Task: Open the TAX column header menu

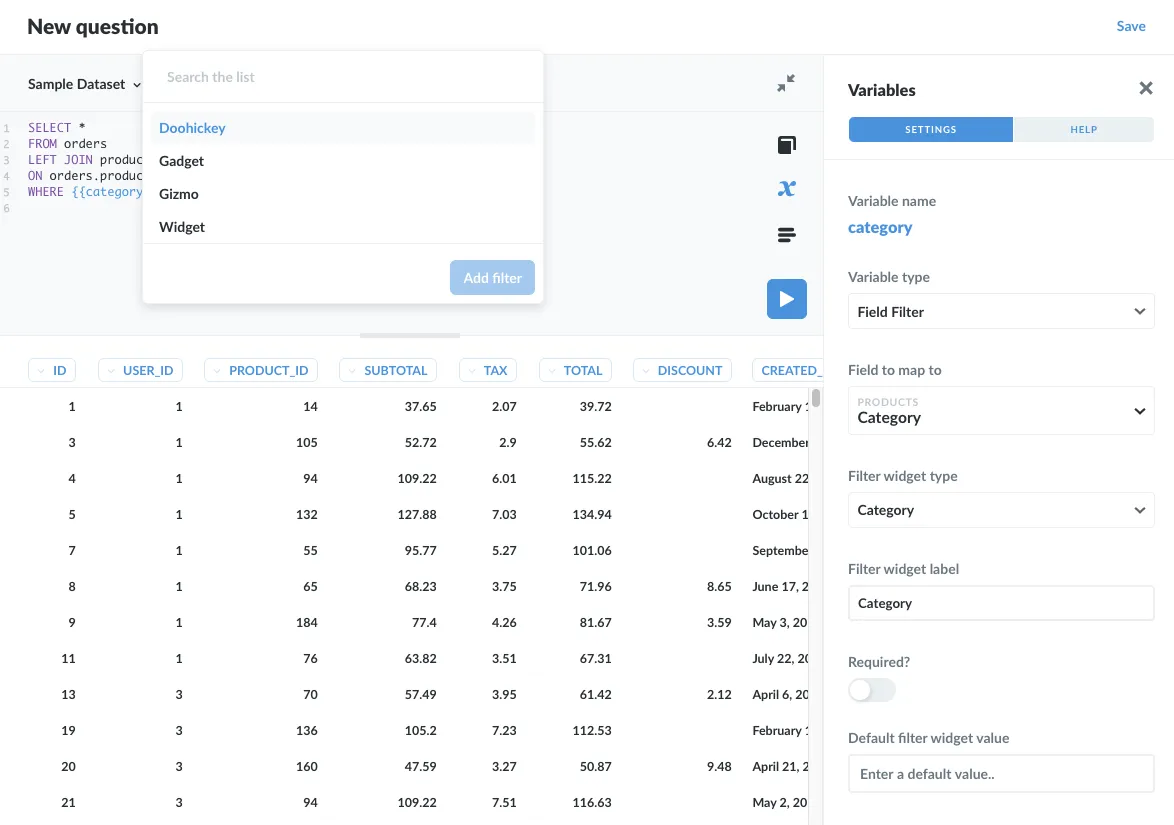Action: coord(488,371)
